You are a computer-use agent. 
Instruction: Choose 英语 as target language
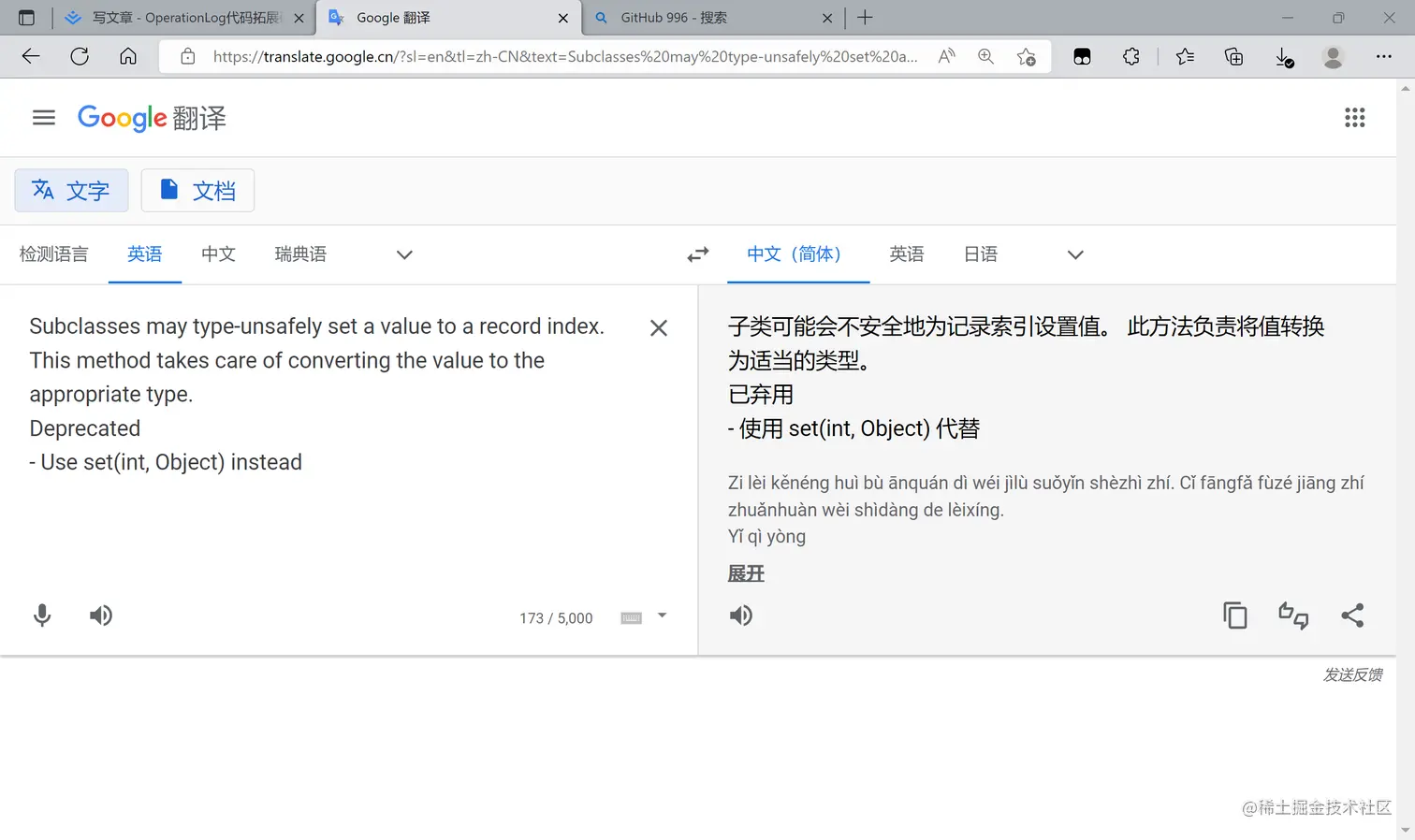click(906, 254)
